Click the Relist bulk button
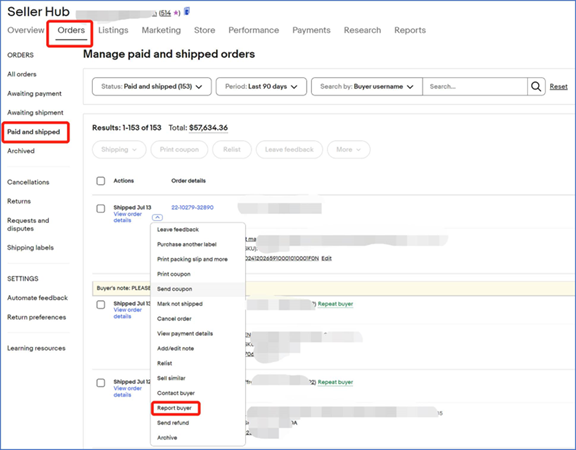 [232, 150]
